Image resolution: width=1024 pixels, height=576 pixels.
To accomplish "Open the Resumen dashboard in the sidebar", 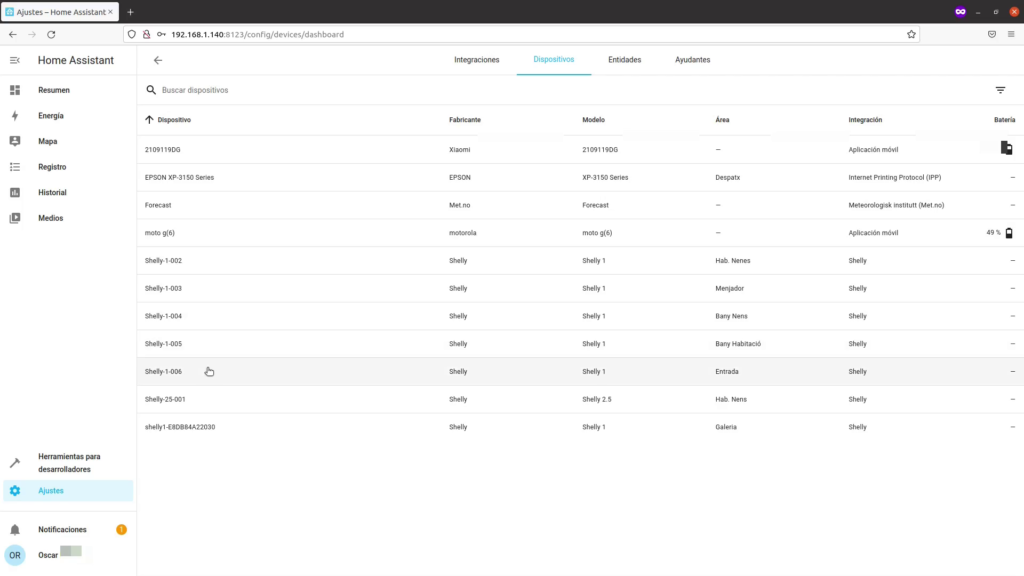I will coord(53,90).
